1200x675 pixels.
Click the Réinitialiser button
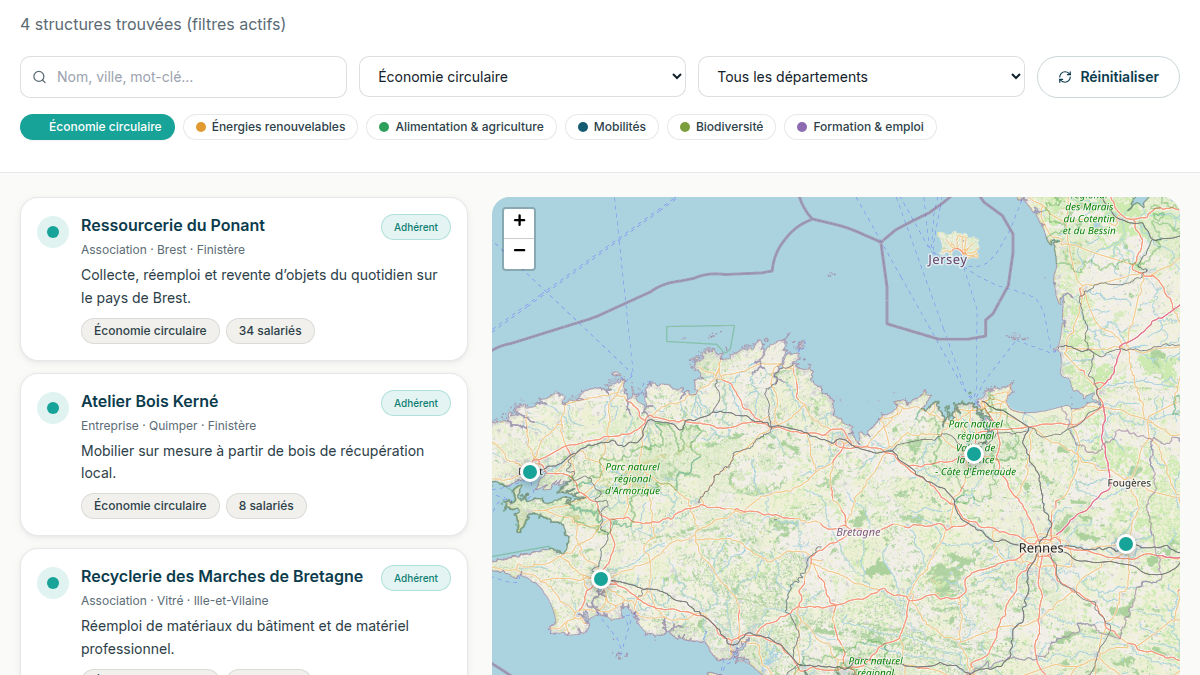1108,77
